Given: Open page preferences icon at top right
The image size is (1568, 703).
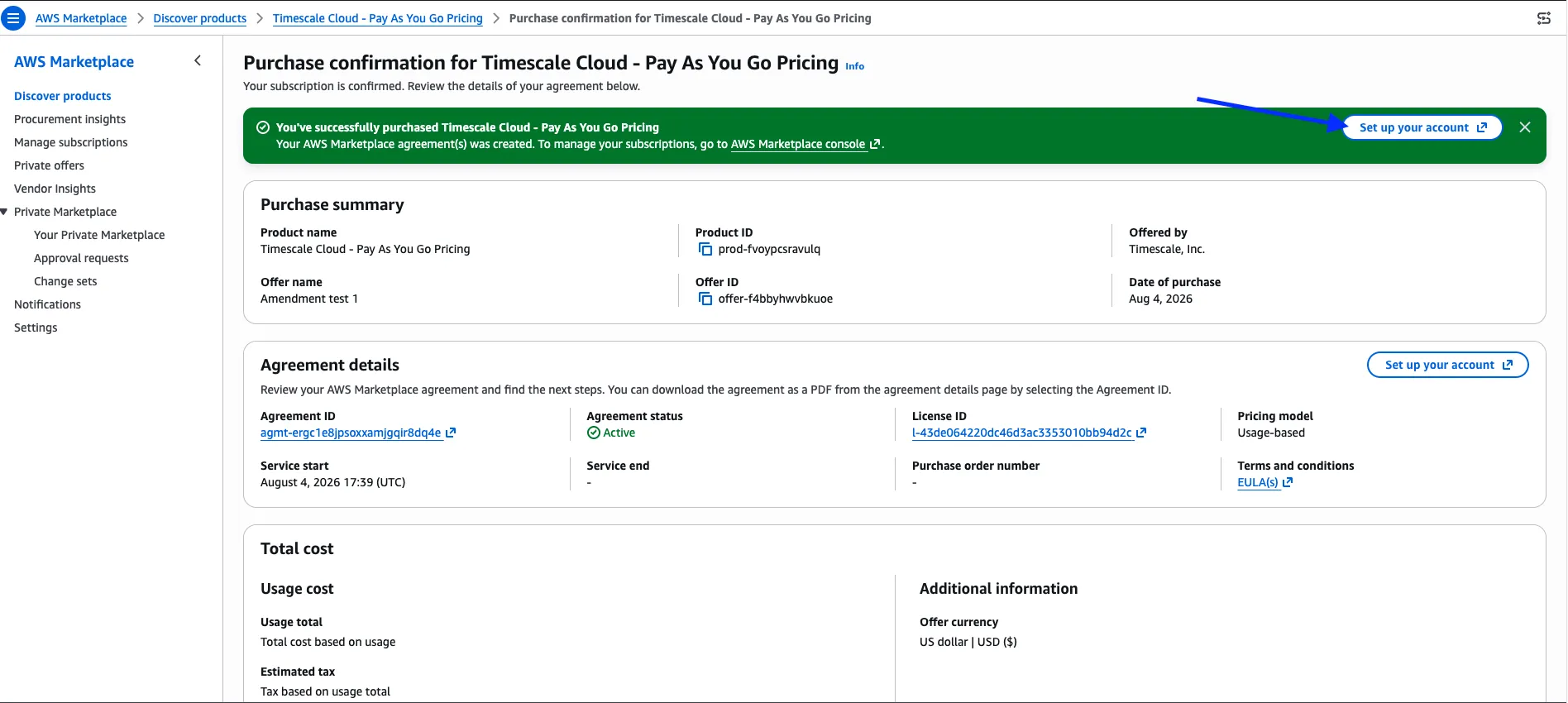Looking at the screenshot, I should pos(1543,18).
